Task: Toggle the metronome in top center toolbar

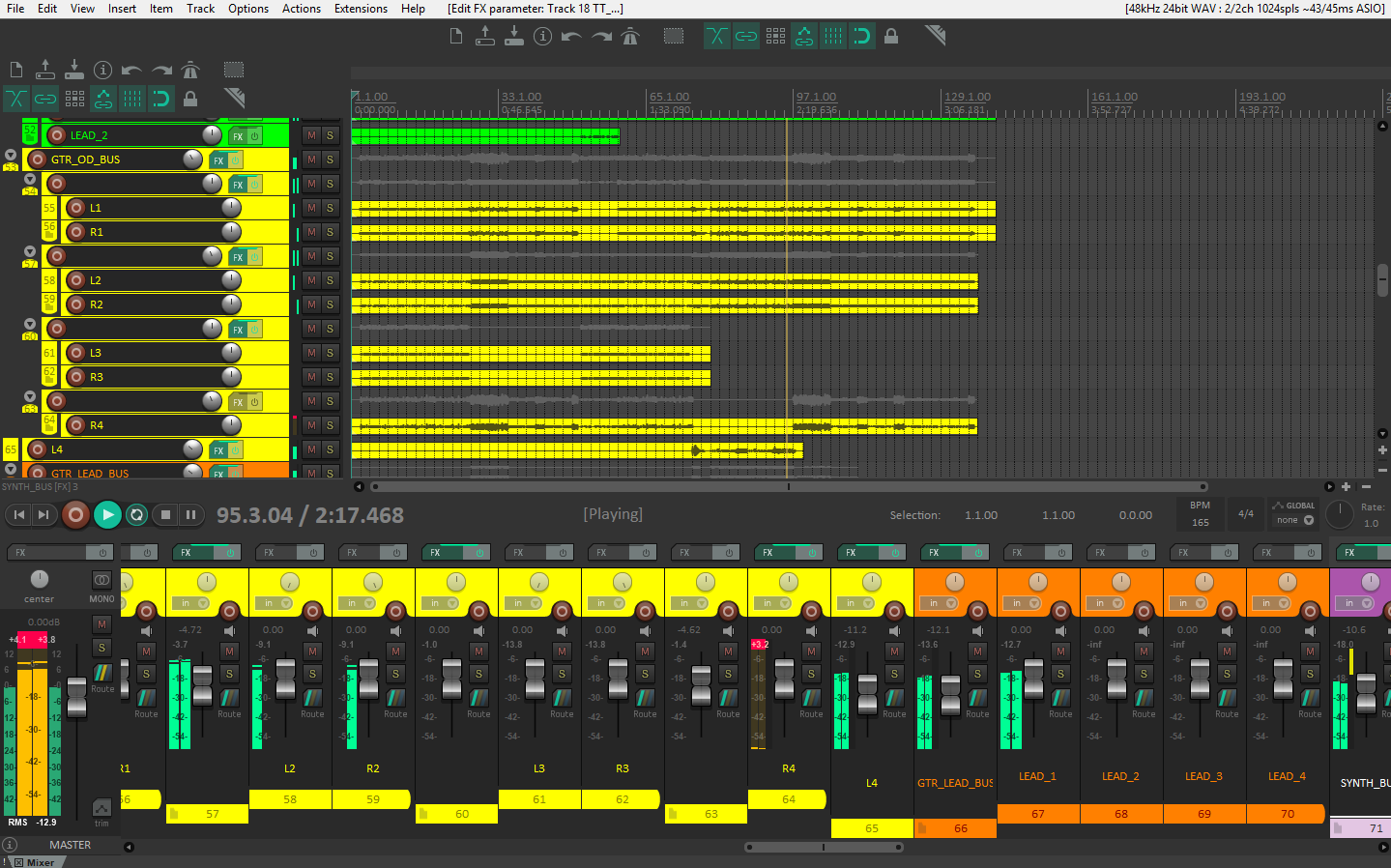Action: point(630,37)
